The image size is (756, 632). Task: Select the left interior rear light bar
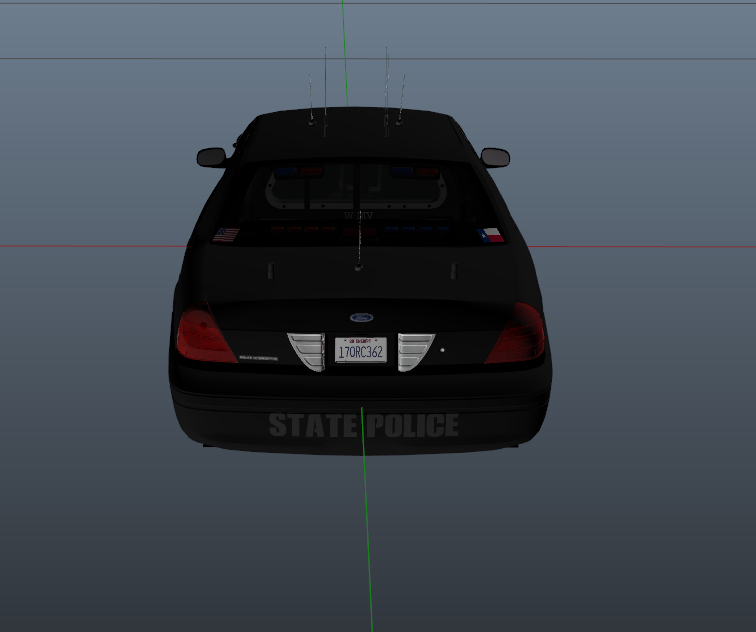click(x=296, y=172)
